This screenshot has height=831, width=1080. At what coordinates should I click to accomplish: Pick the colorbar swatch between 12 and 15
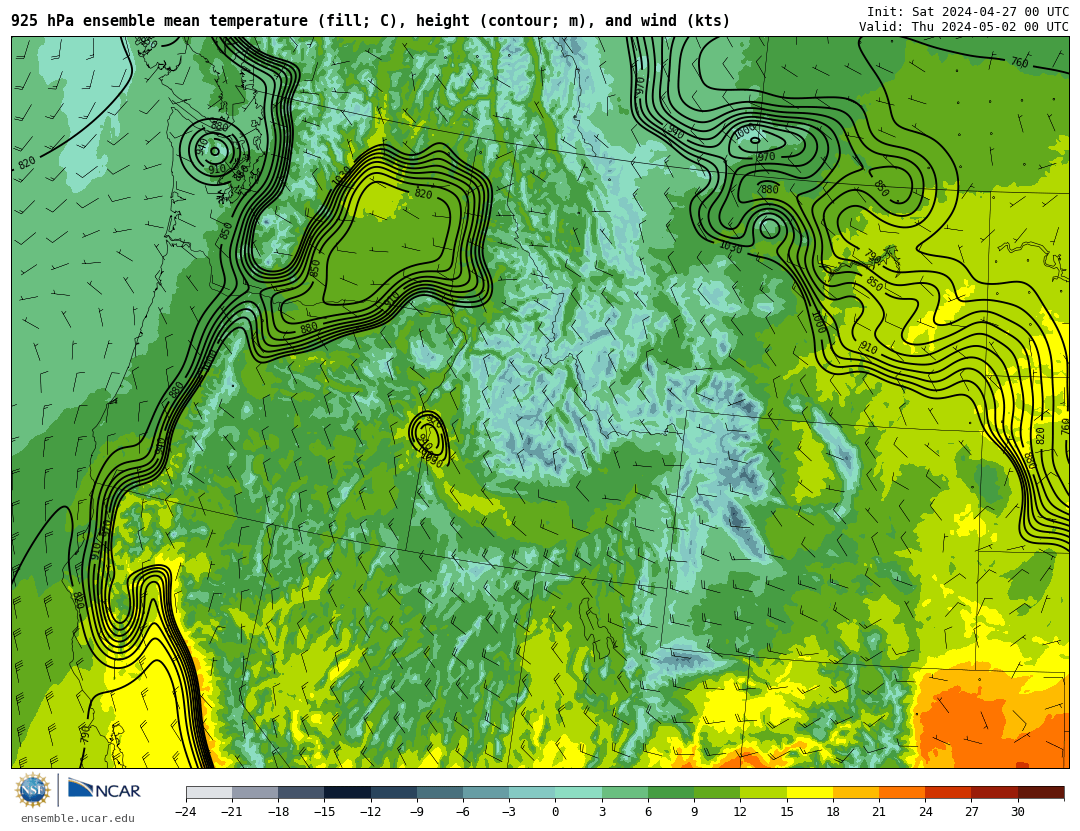[763, 792]
